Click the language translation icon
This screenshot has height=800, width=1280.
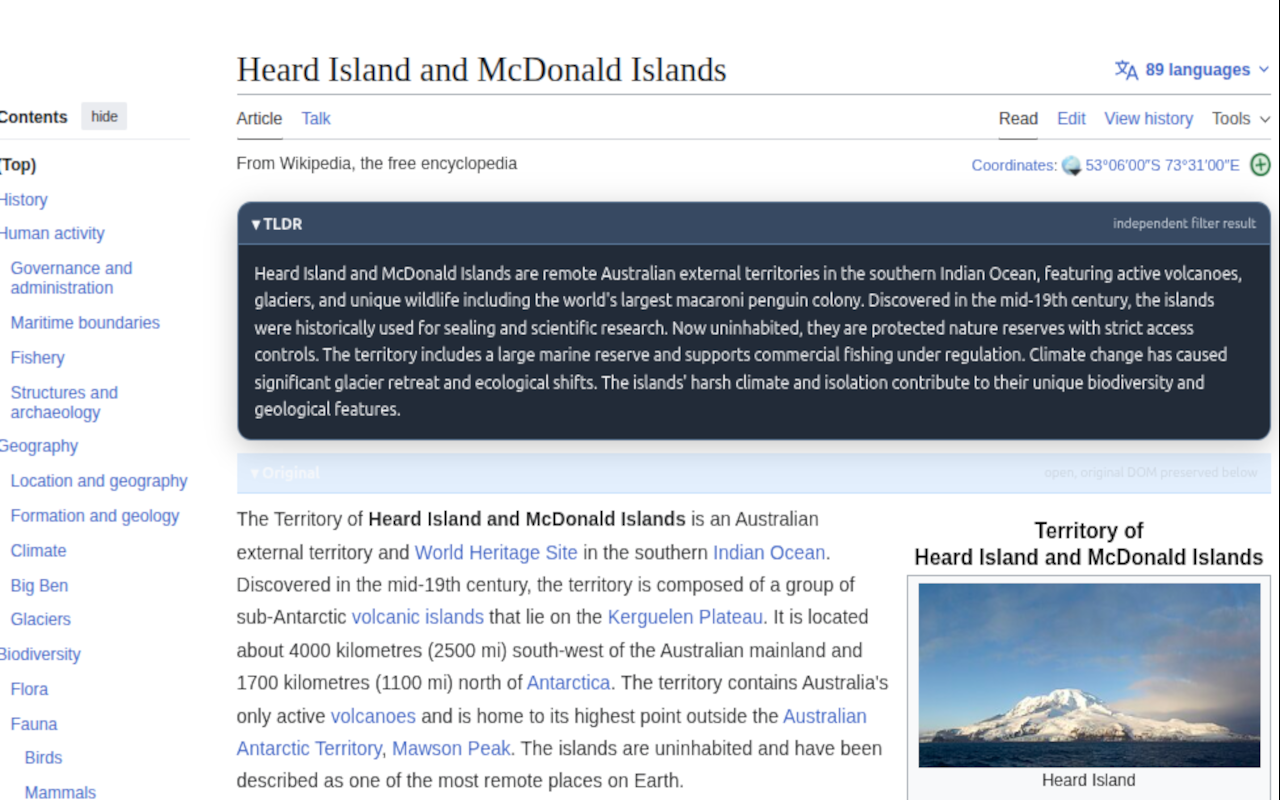tap(1126, 70)
